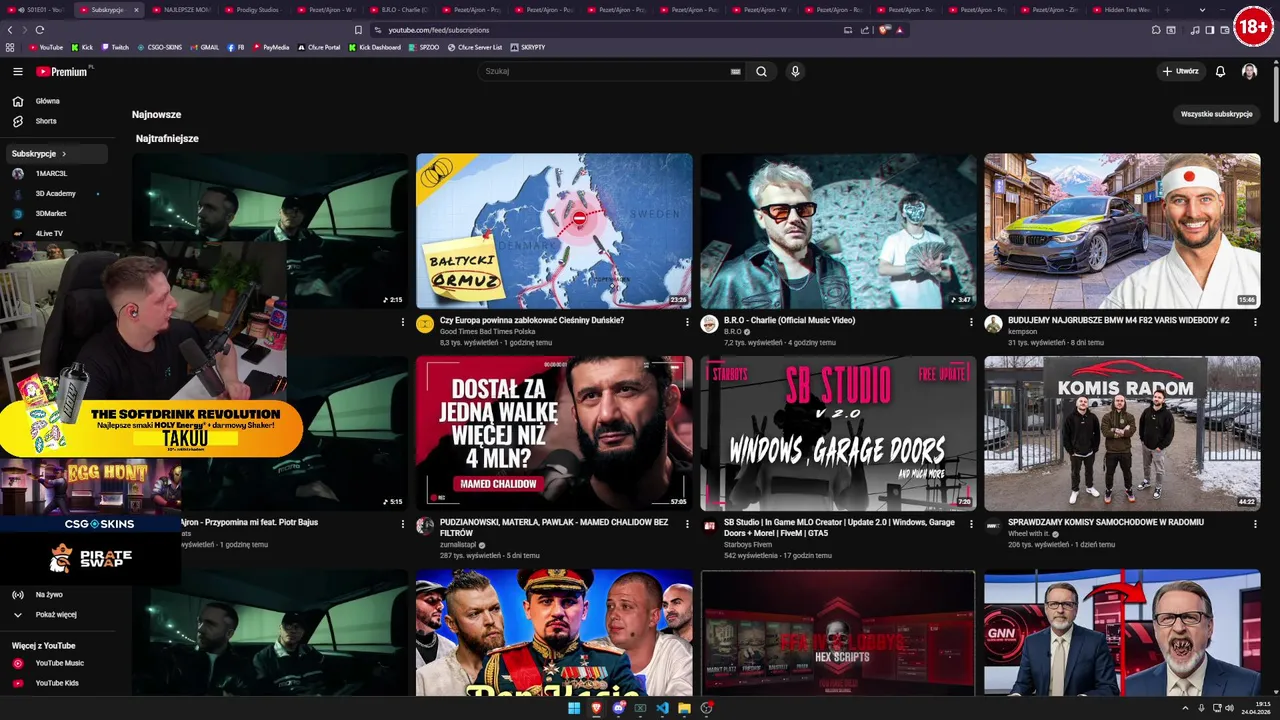Image resolution: width=1280 pixels, height=720 pixels.
Task: Expand Pokaż więcej in the sidebar
Action: (58, 615)
